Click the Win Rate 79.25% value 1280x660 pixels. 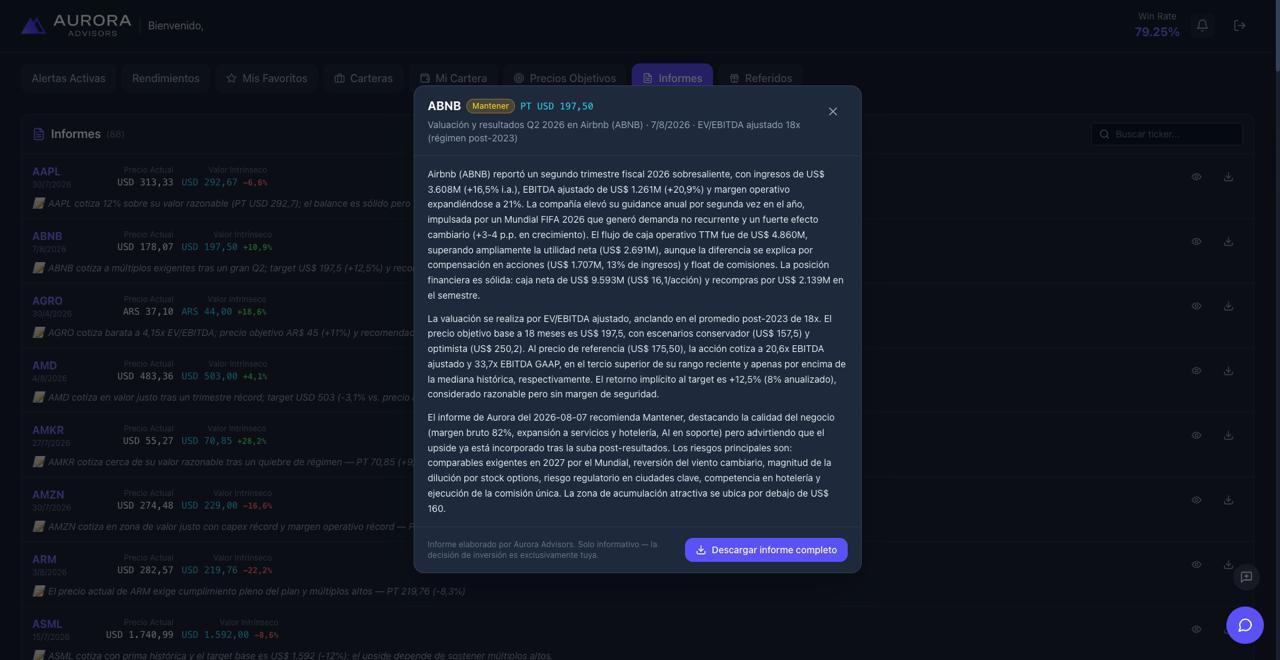(1157, 32)
